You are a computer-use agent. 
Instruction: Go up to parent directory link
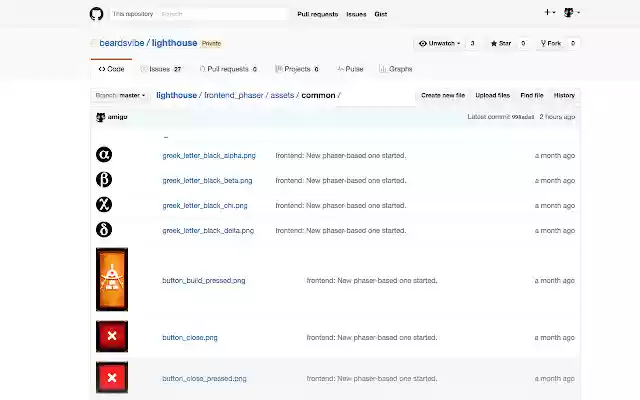coord(166,137)
